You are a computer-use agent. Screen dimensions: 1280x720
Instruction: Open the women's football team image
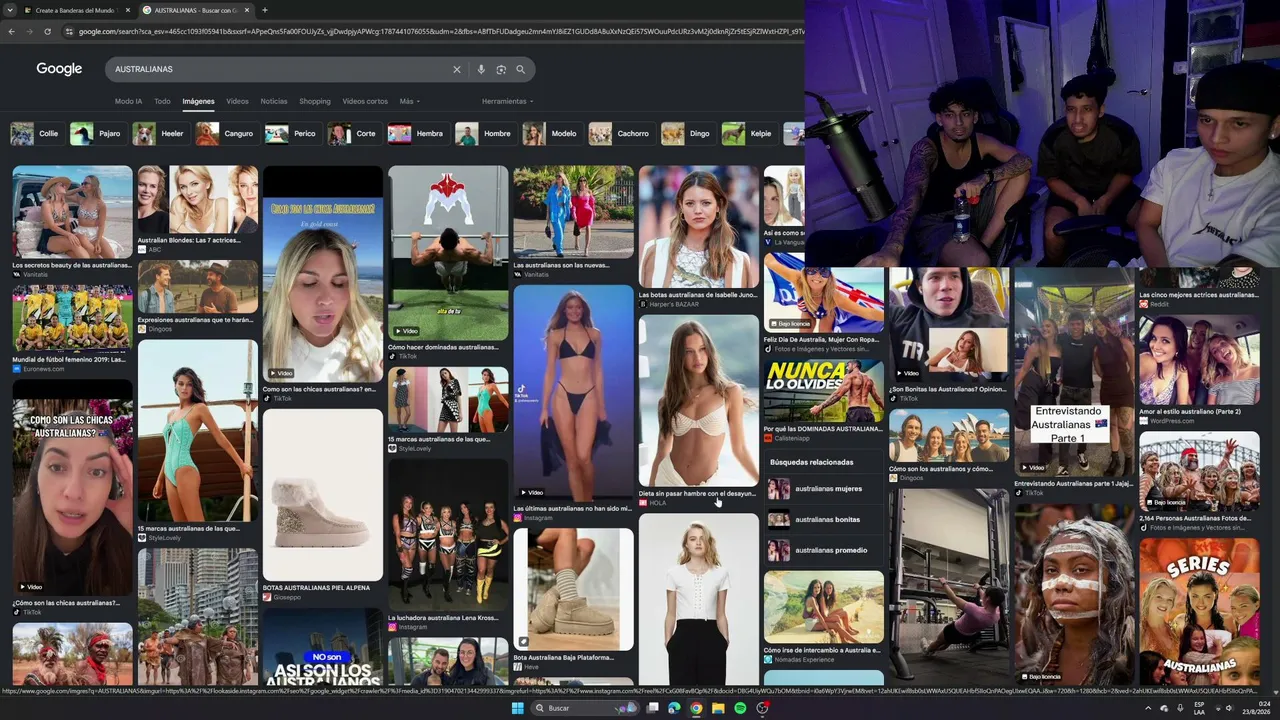click(72, 318)
